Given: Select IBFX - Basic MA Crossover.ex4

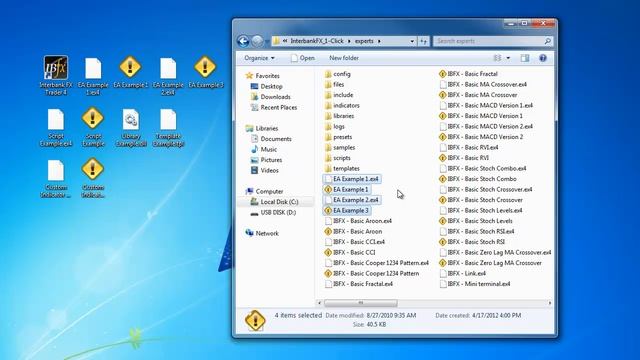Looking at the screenshot, I should click(482, 84).
